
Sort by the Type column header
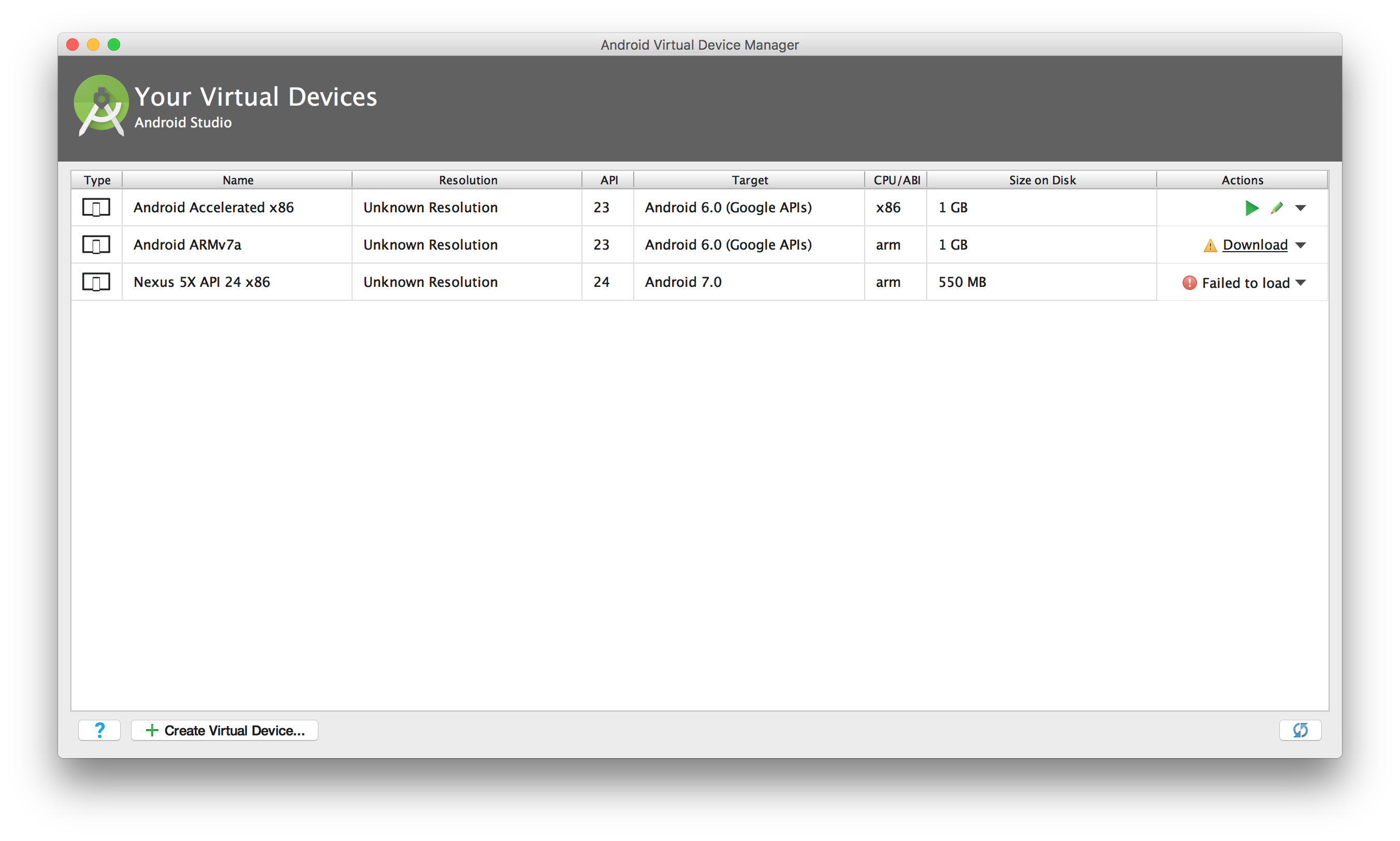tap(97, 180)
